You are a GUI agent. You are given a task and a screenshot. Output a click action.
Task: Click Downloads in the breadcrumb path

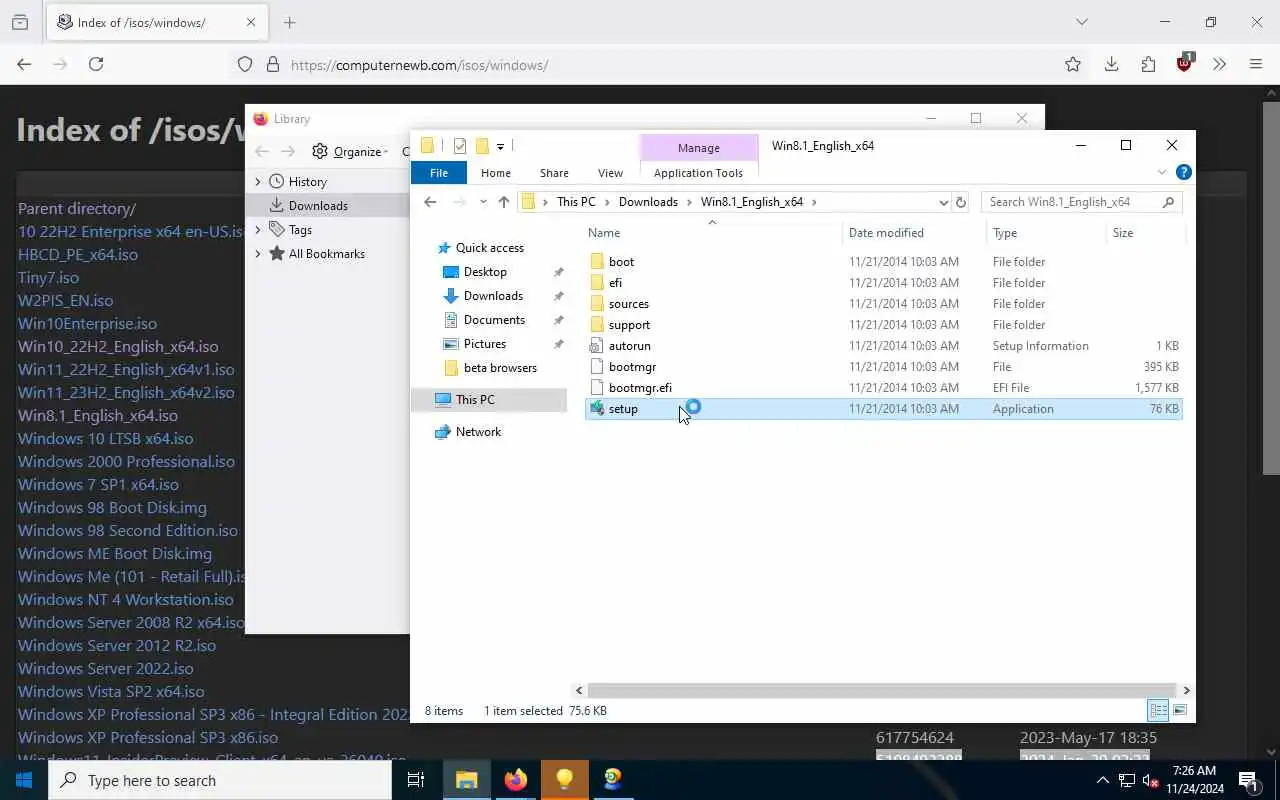tap(648, 202)
